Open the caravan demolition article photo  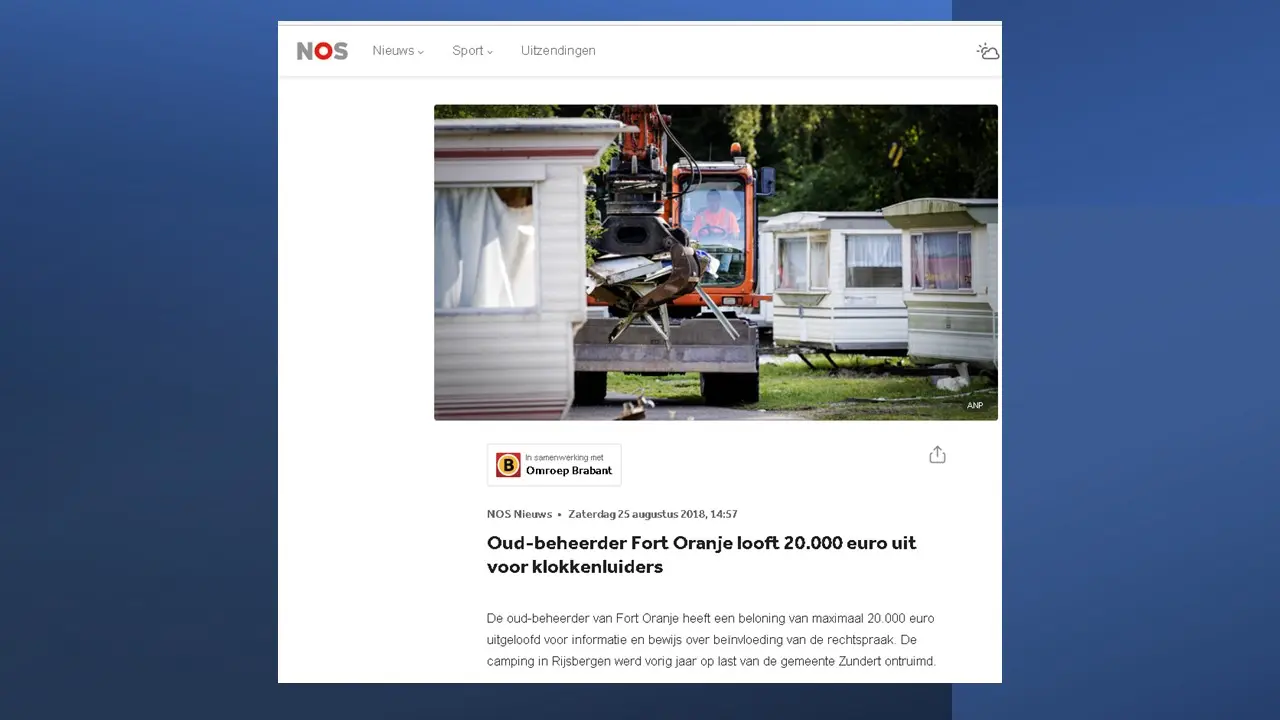coord(716,262)
